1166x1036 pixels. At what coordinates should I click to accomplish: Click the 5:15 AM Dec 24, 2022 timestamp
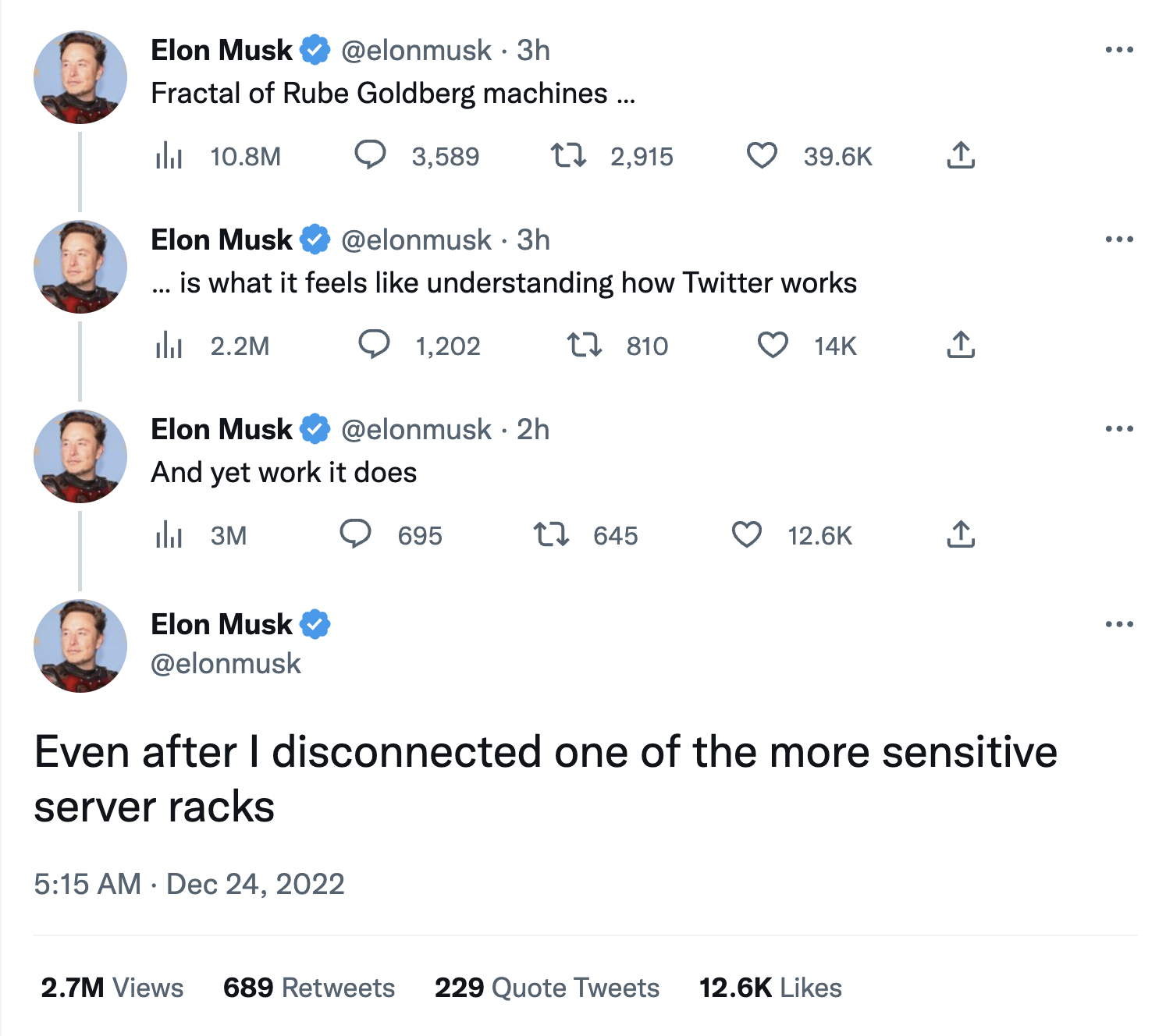coord(189,884)
